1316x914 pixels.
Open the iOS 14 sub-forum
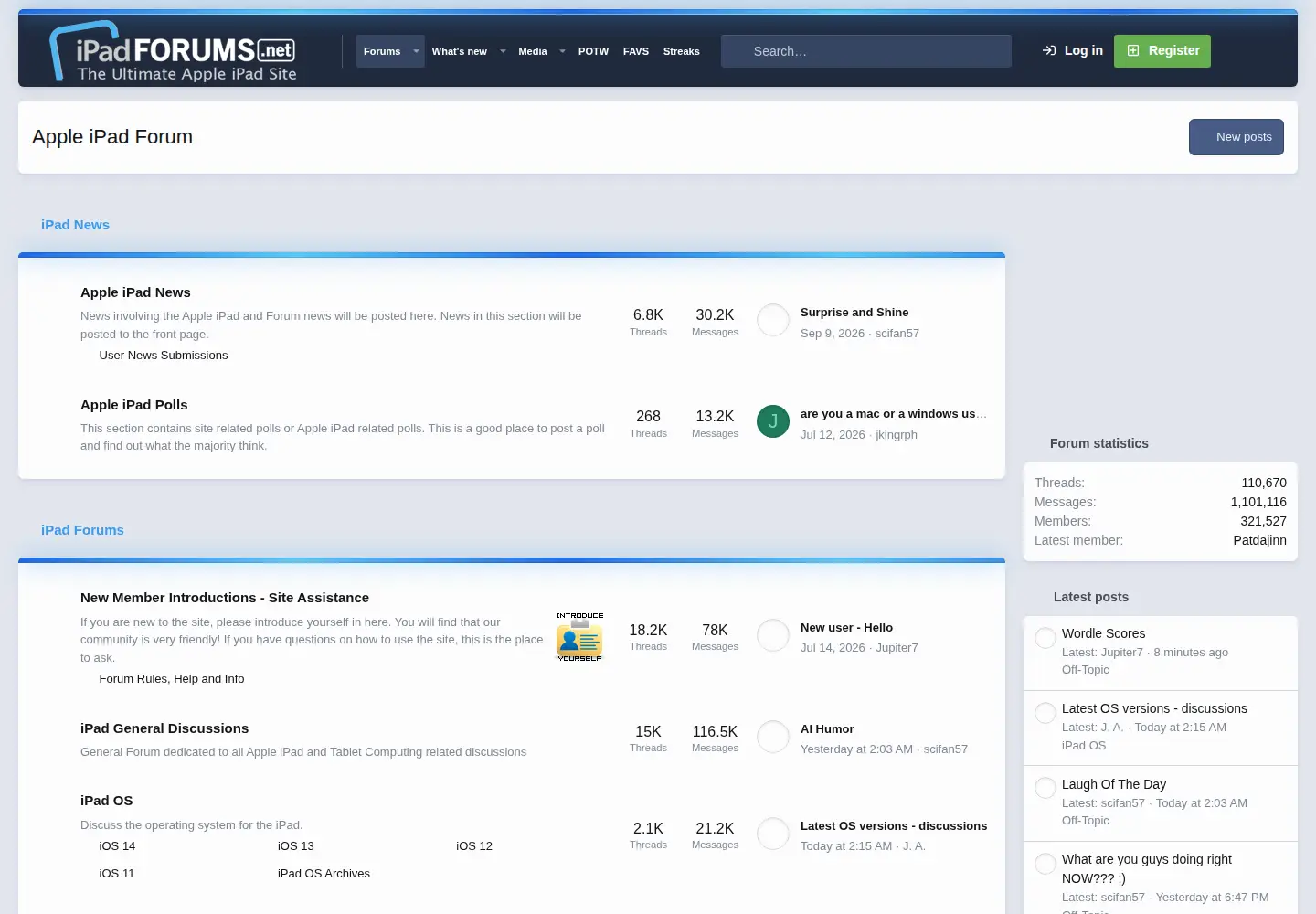pyautogui.click(x=117, y=846)
